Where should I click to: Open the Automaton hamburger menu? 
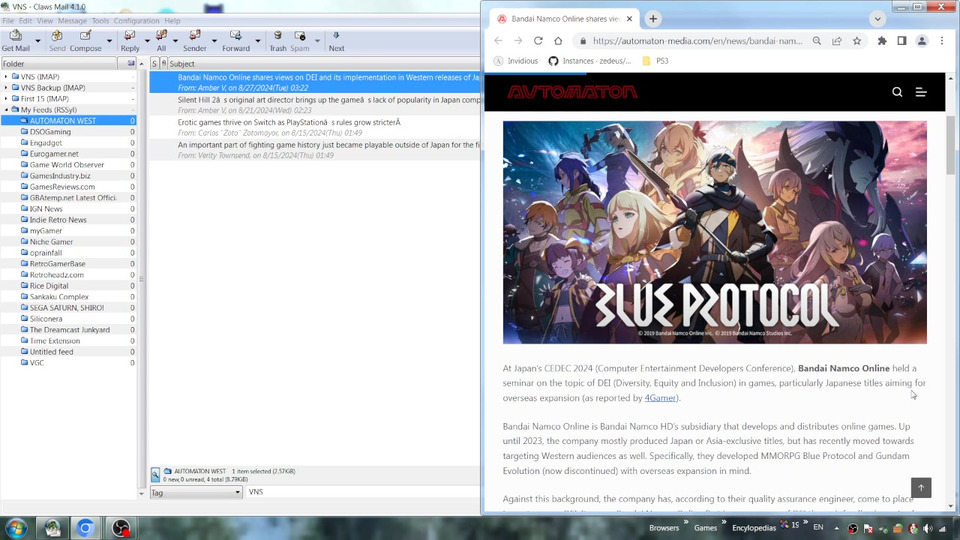click(921, 92)
